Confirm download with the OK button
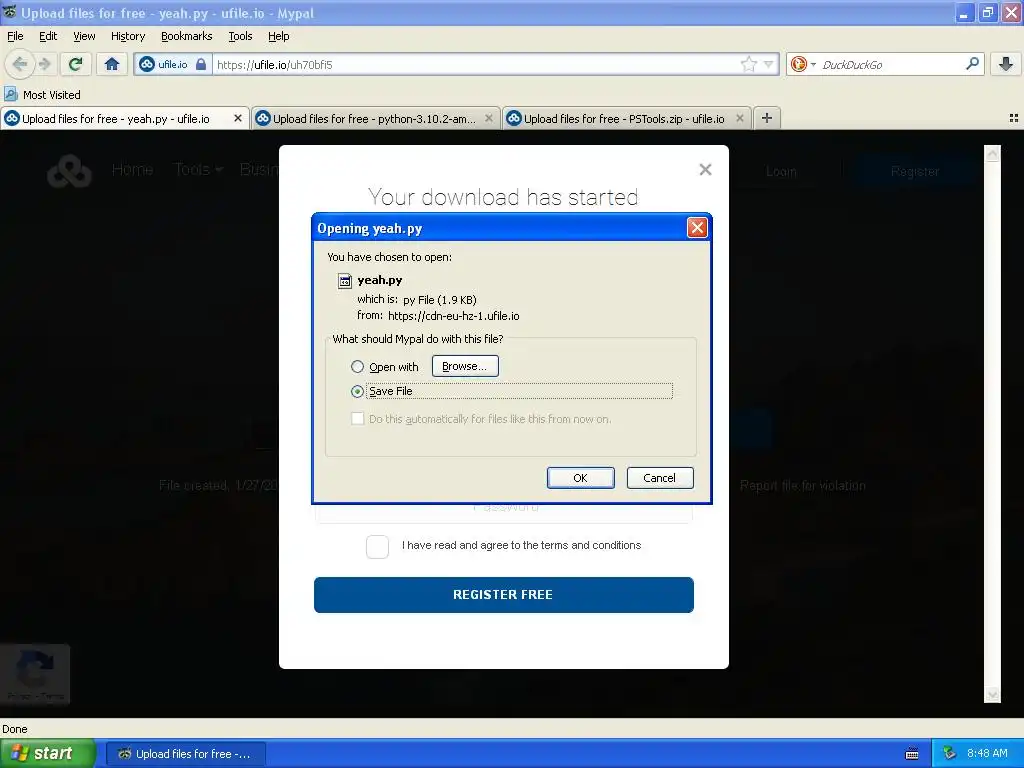1024x768 pixels. tap(580, 478)
